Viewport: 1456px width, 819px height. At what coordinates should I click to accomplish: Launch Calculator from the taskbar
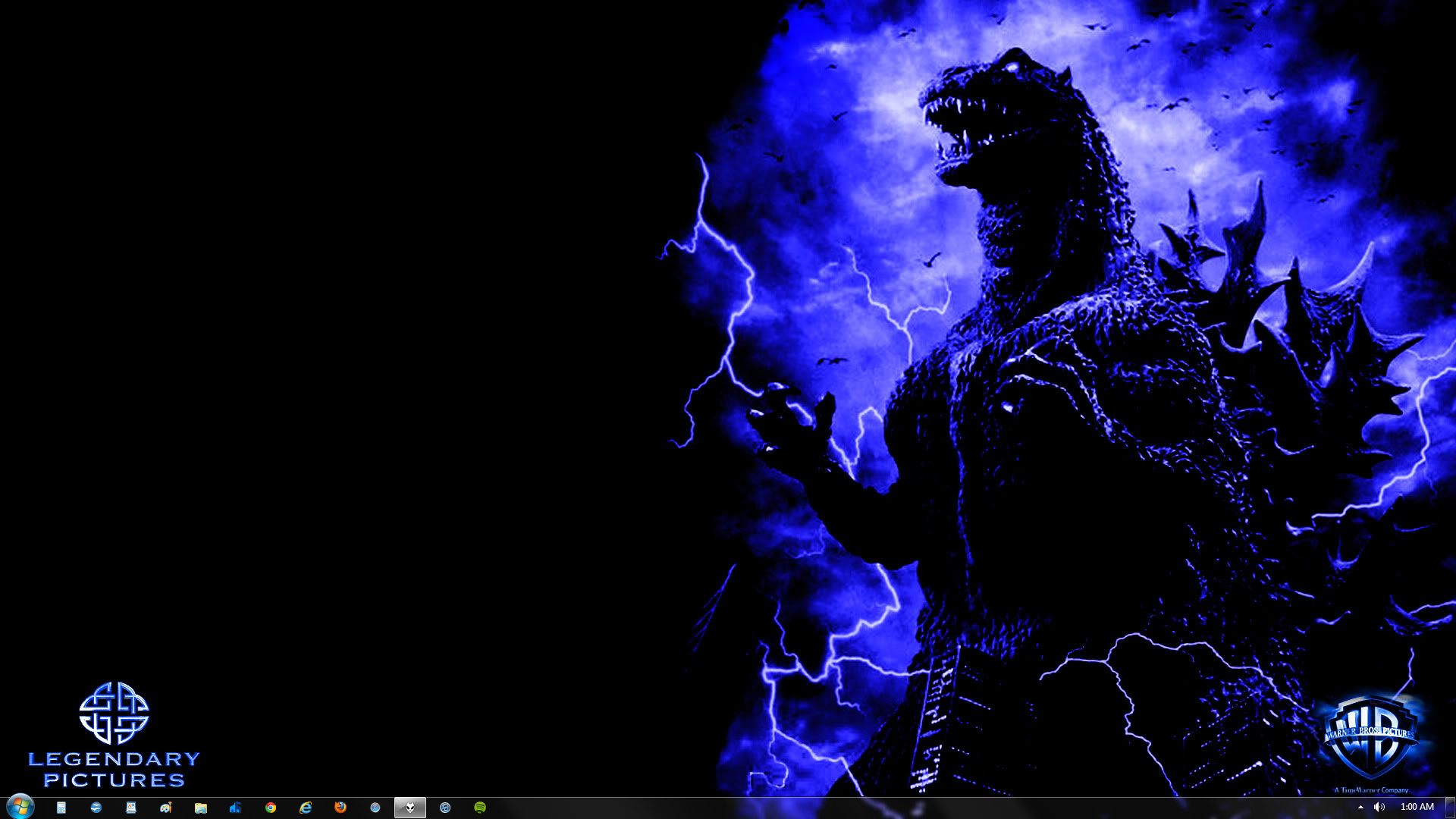[x=61, y=808]
